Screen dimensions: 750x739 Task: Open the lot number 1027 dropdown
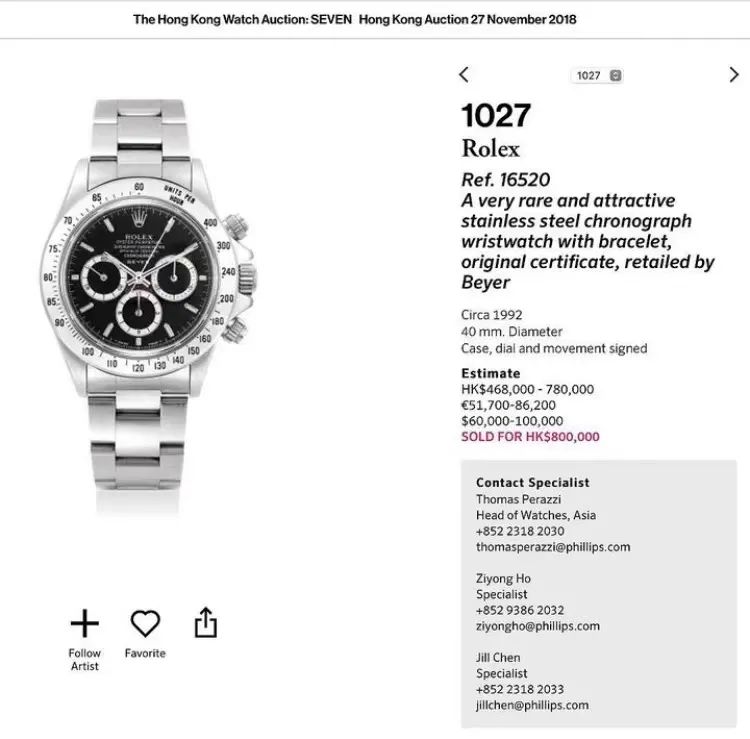(x=598, y=76)
